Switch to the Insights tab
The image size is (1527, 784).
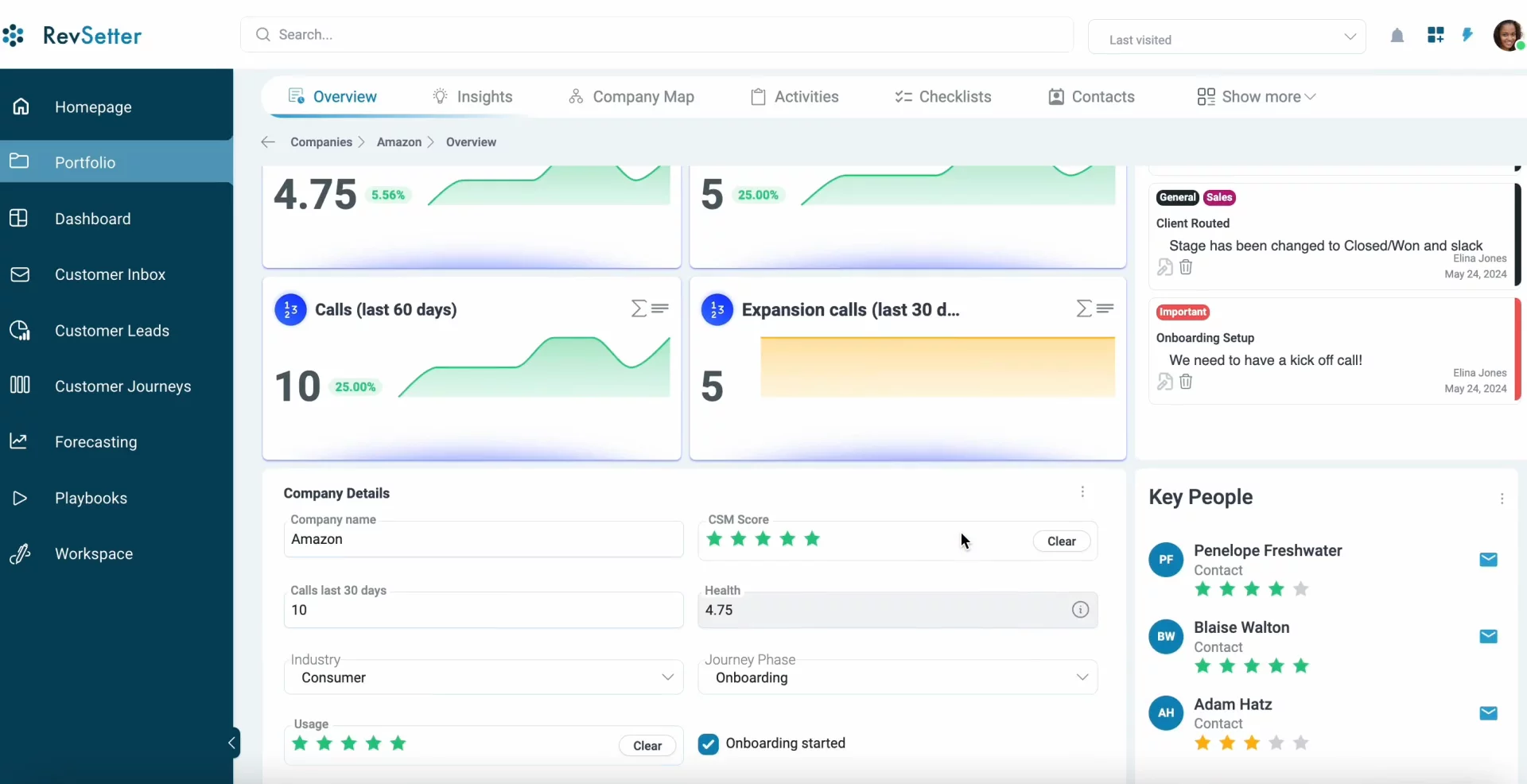click(x=472, y=97)
